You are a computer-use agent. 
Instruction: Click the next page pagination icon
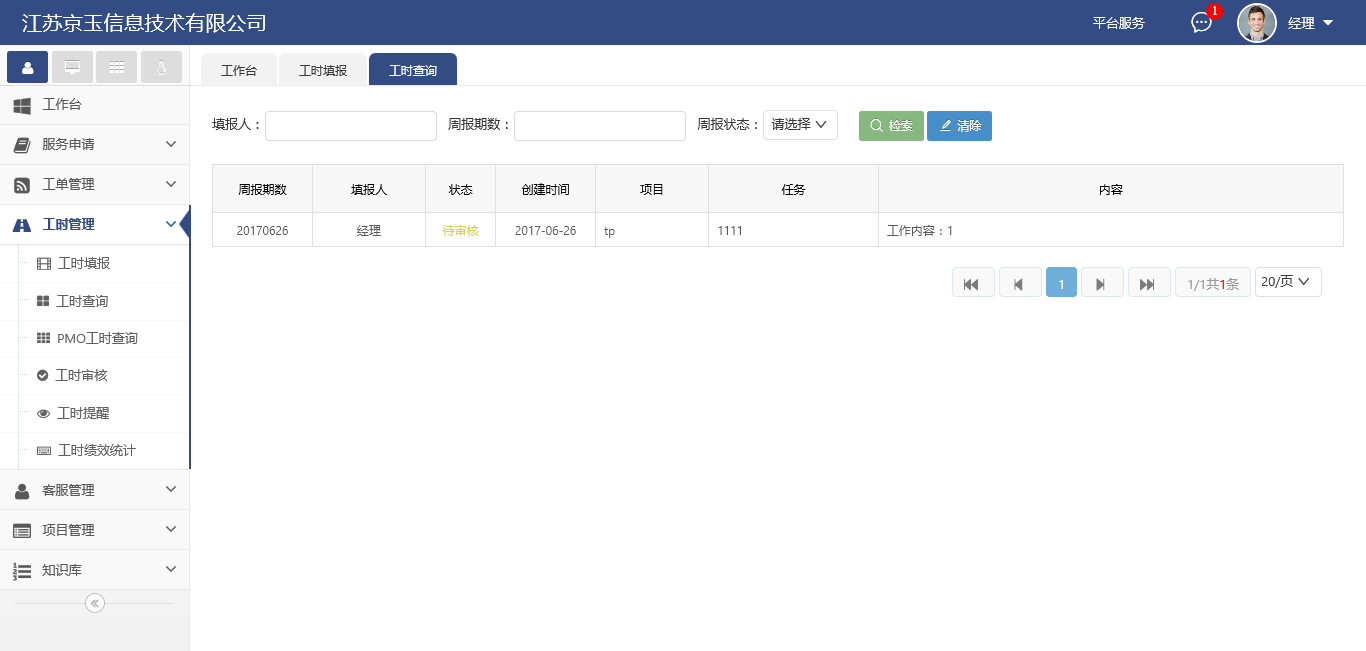(1102, 282)
